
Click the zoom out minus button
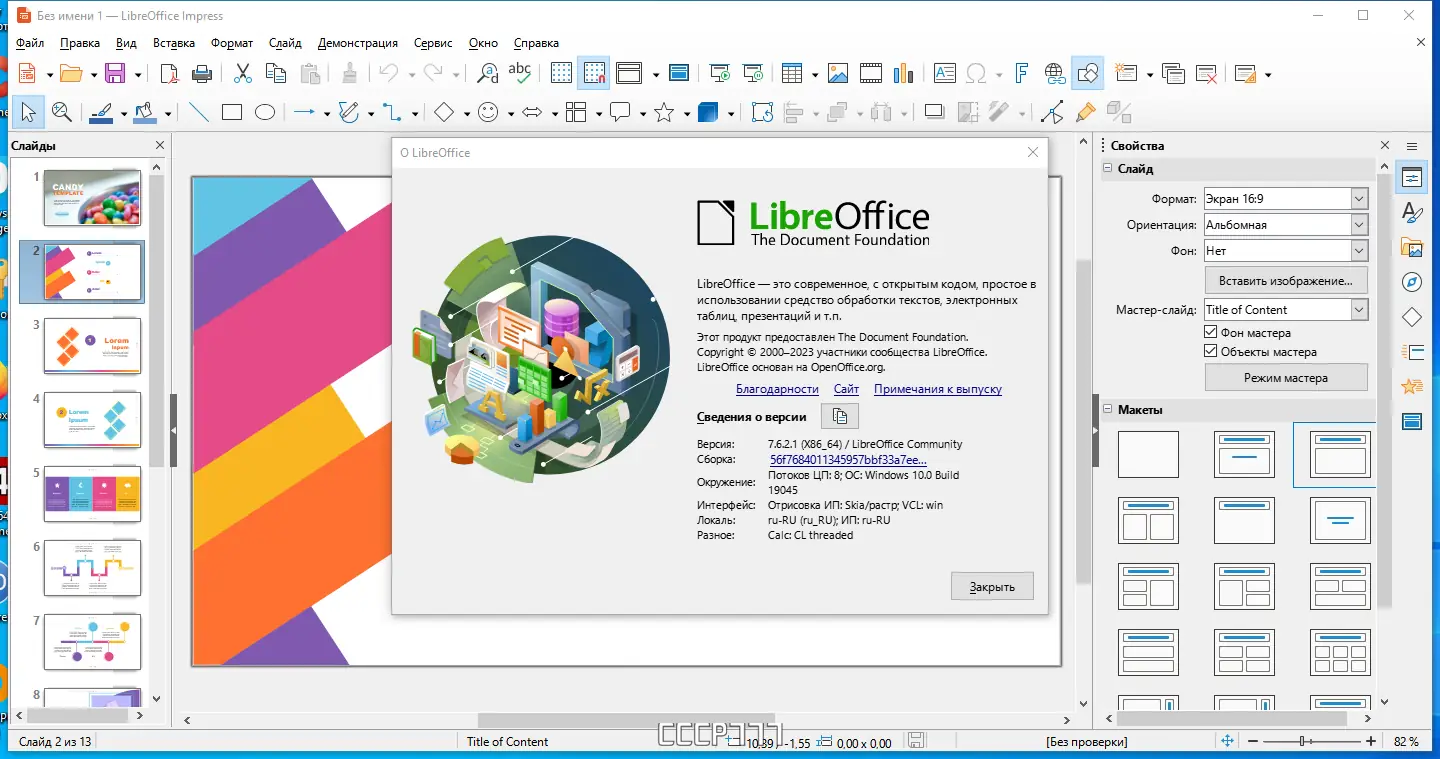click(1252, 741)
